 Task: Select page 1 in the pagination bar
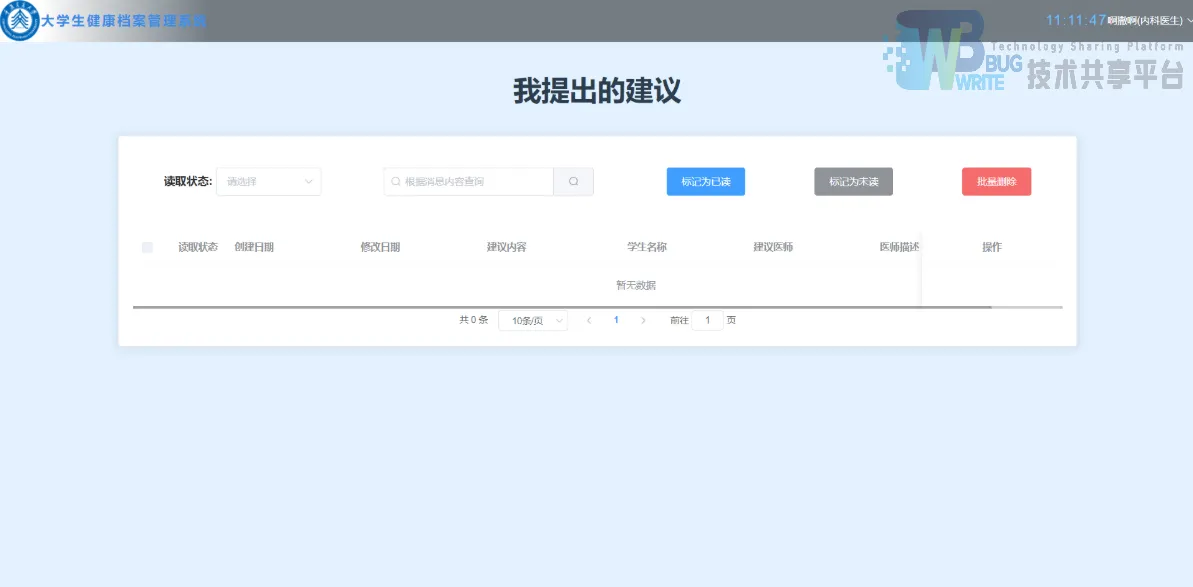(x=616, y=320)
